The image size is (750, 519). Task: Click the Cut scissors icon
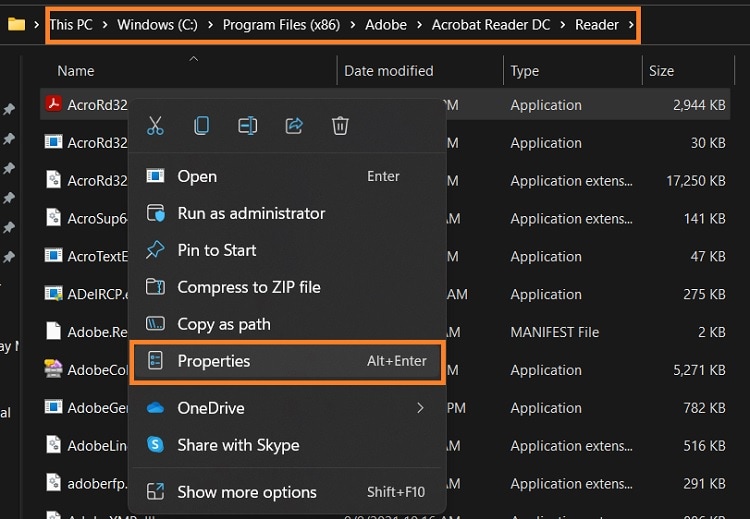point(155,126)
